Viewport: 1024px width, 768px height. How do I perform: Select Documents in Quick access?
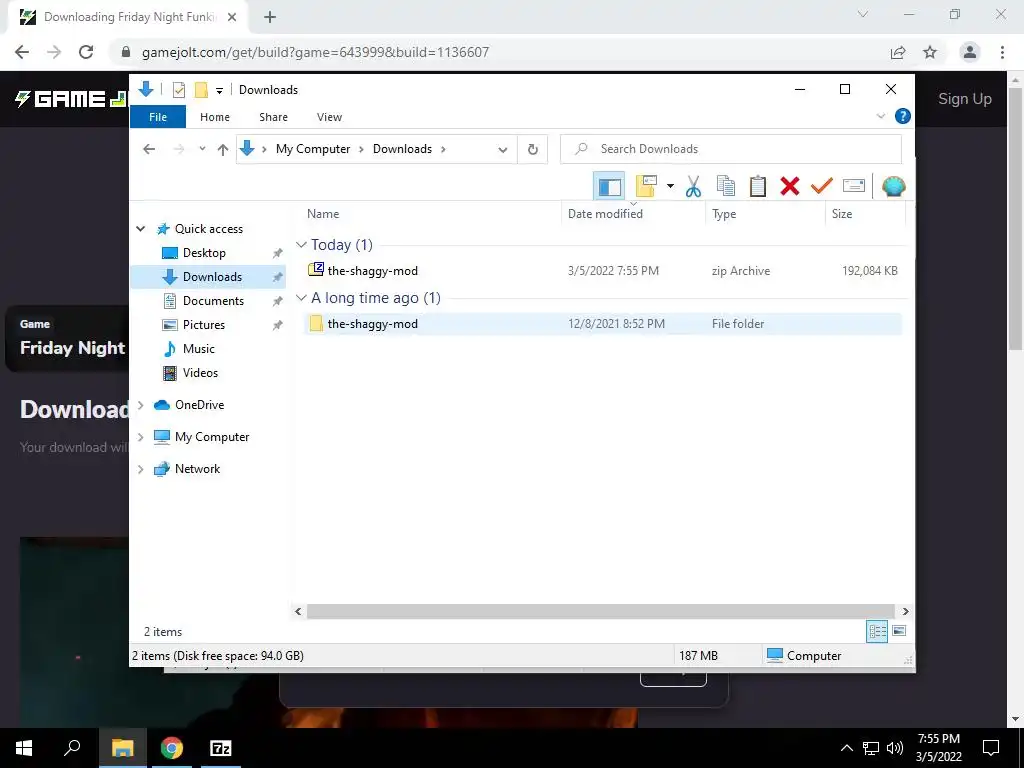(213, 301)
